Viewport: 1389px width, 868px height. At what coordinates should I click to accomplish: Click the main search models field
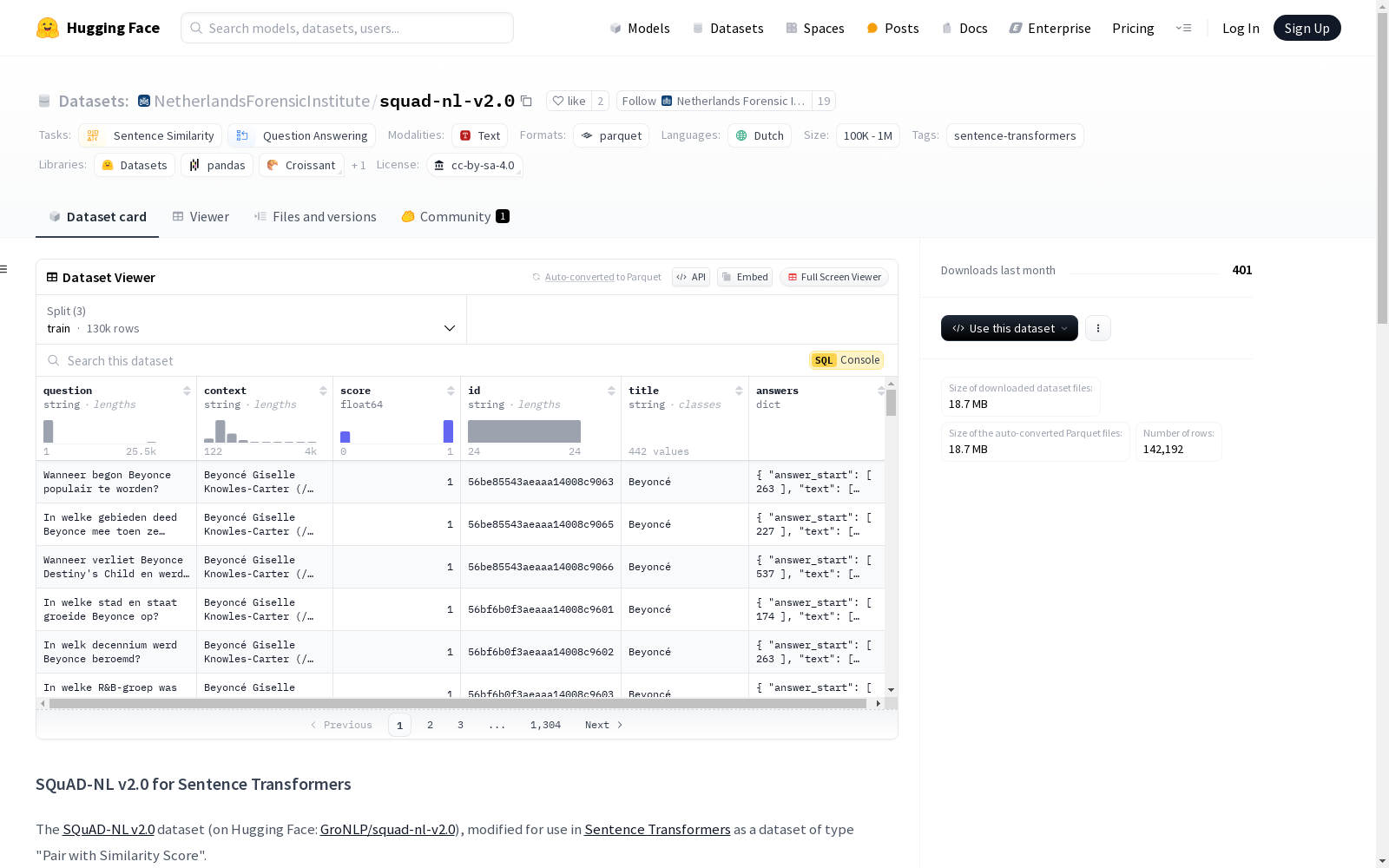click(x=347, y=28)
